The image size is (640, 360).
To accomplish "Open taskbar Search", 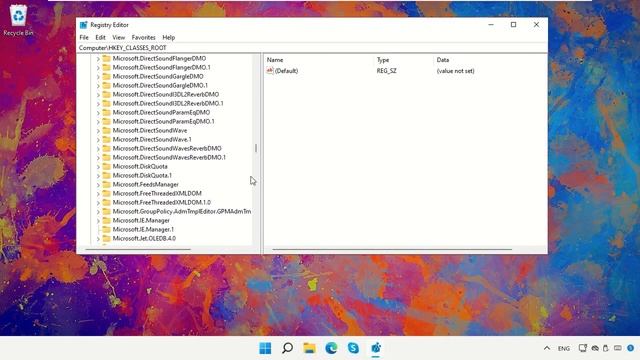I will pos(287,348).
